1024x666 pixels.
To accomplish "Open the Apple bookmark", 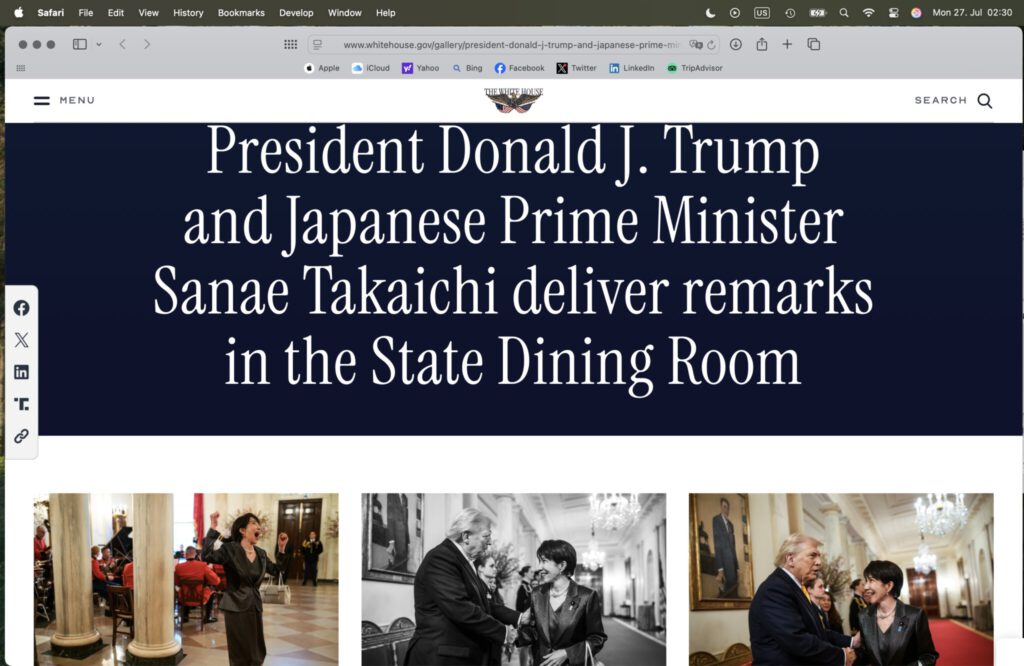I will coord(322,68).
